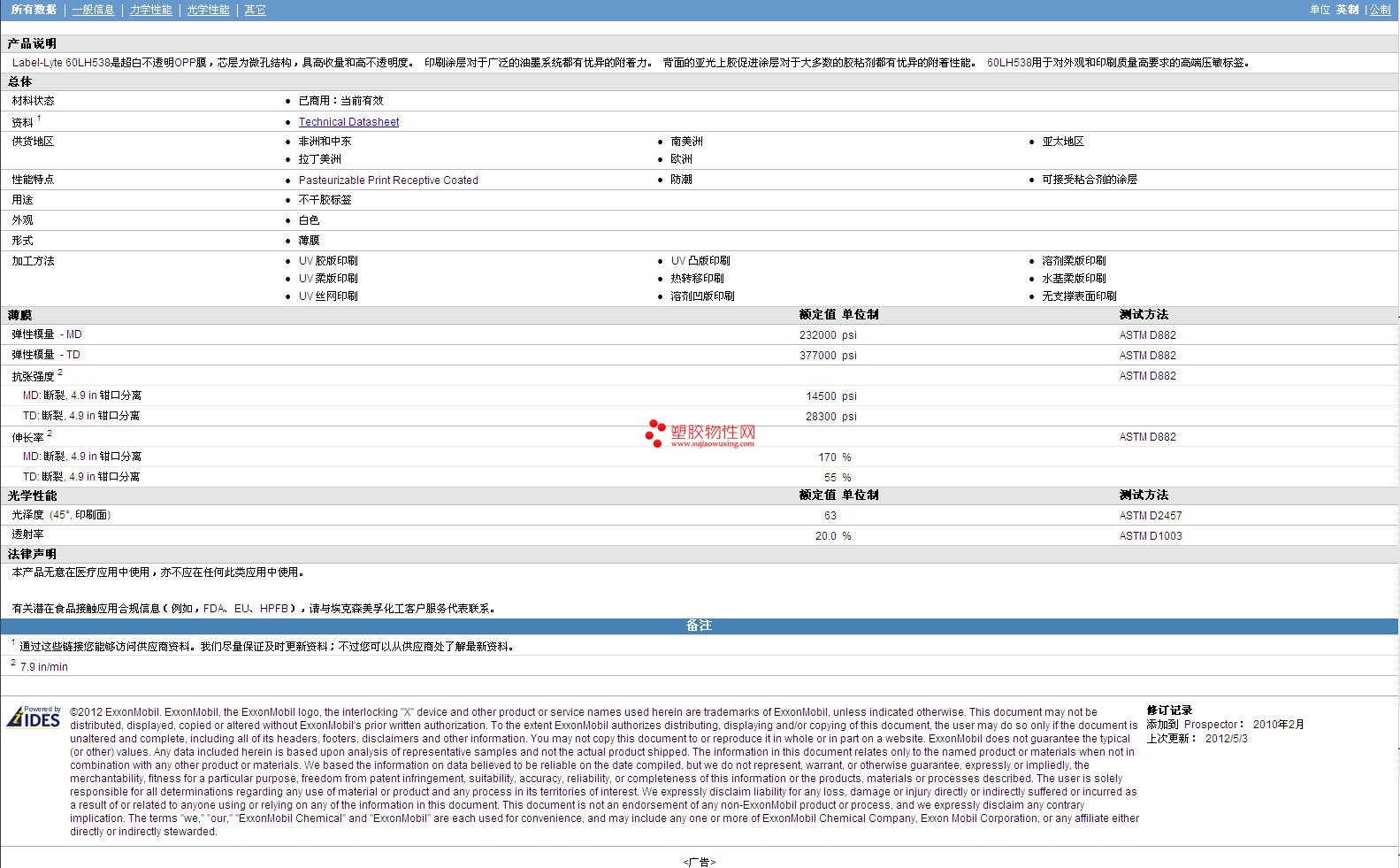Click the 溶剂凹版印刷 process entry
Screen dimensions: 1400x868
coord(702,296)
